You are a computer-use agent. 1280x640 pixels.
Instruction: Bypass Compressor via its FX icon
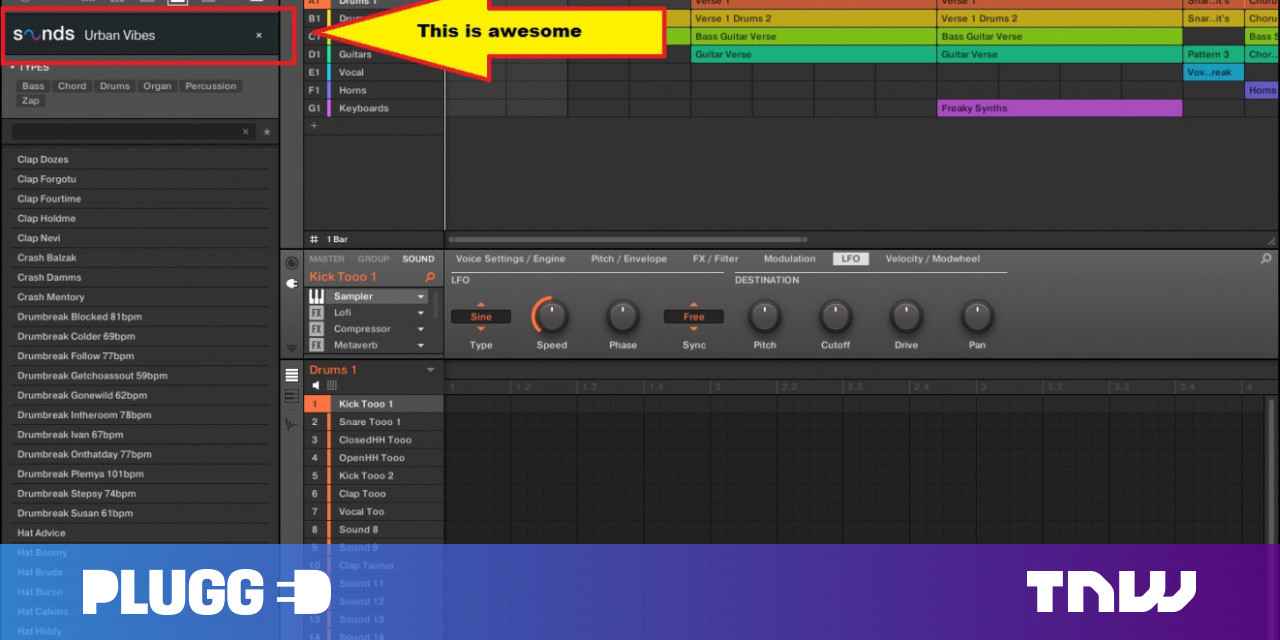[316, 329]
